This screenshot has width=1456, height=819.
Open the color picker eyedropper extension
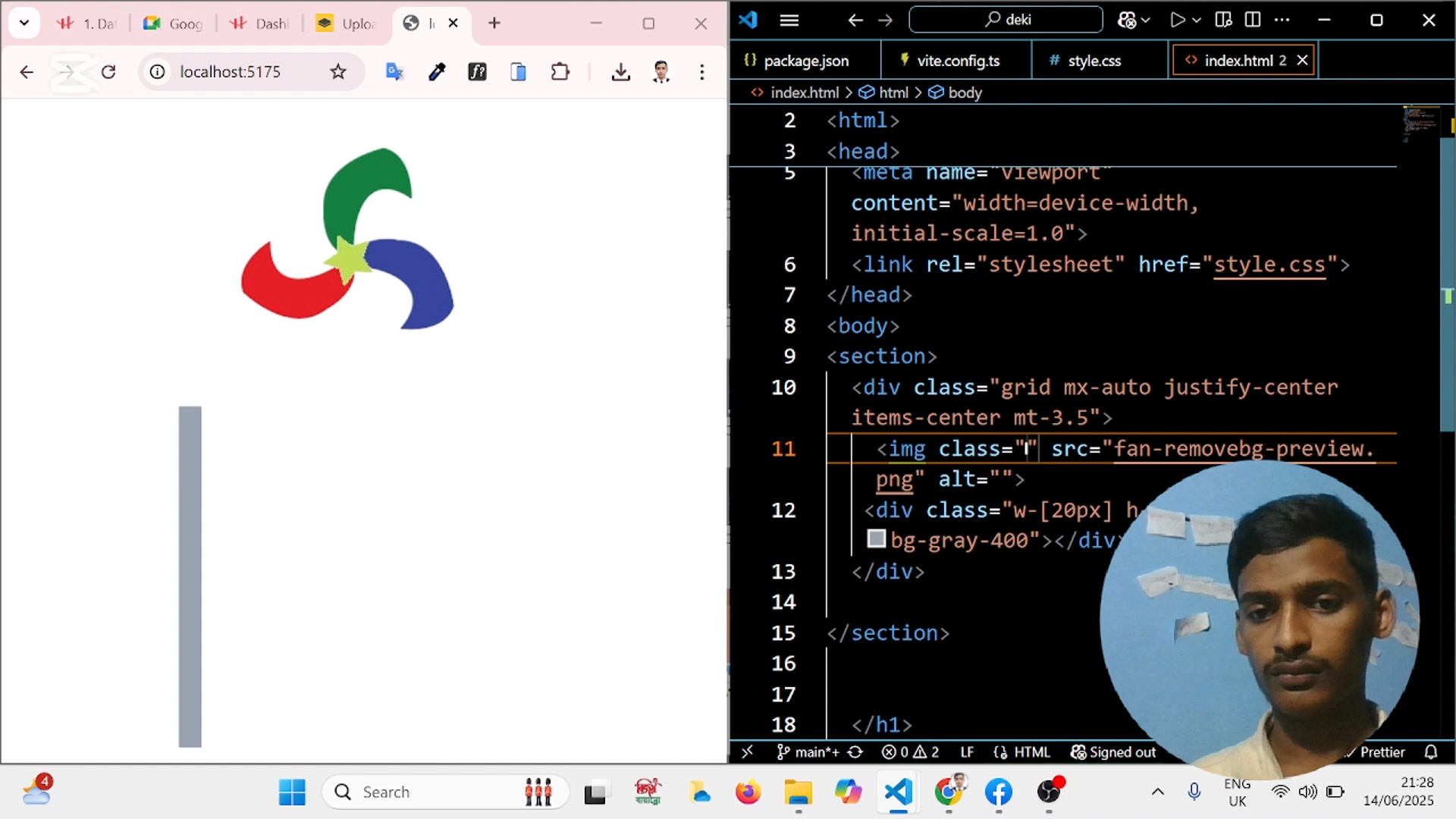coord(436,72)
